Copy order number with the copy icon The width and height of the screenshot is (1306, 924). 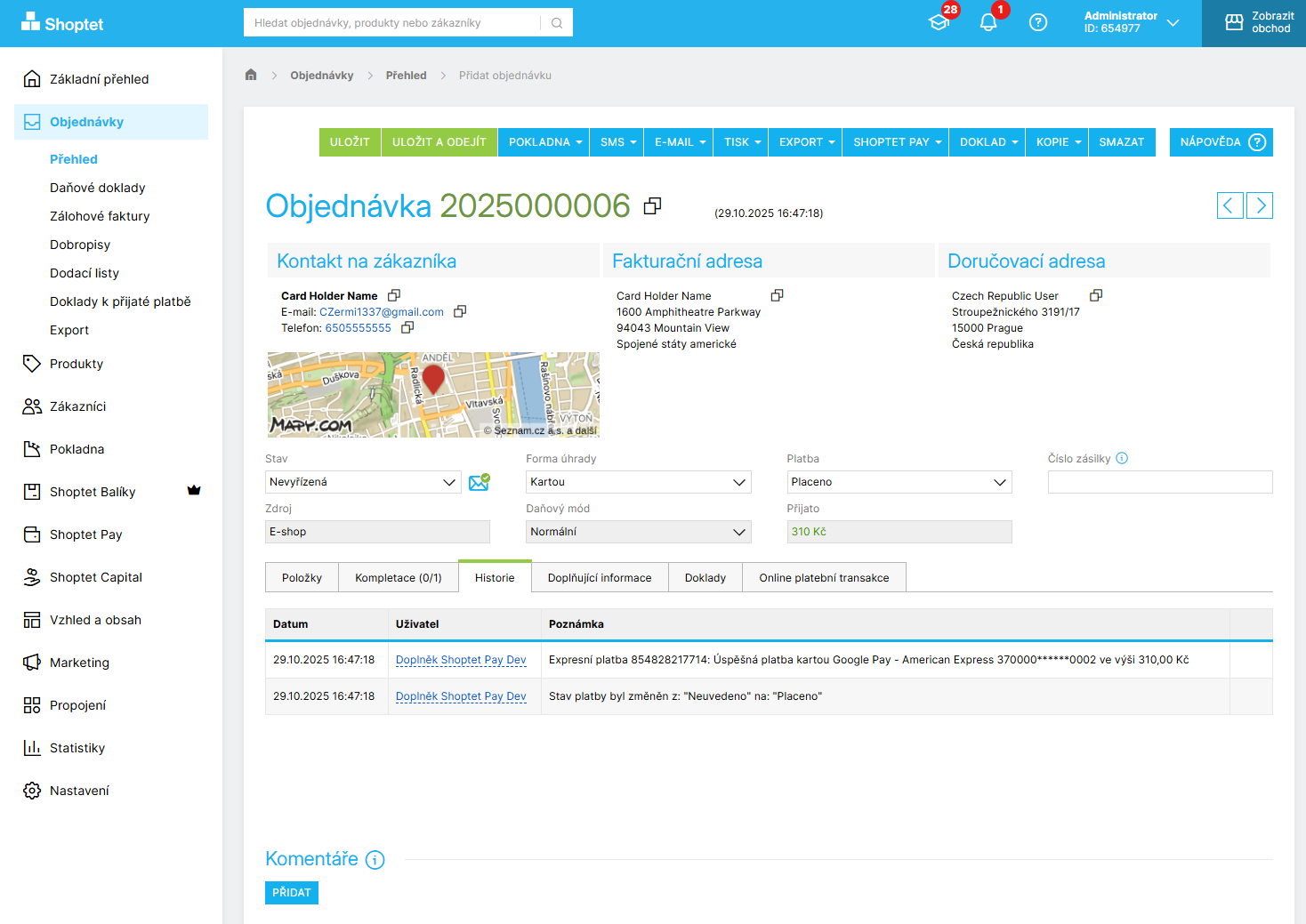652,206
